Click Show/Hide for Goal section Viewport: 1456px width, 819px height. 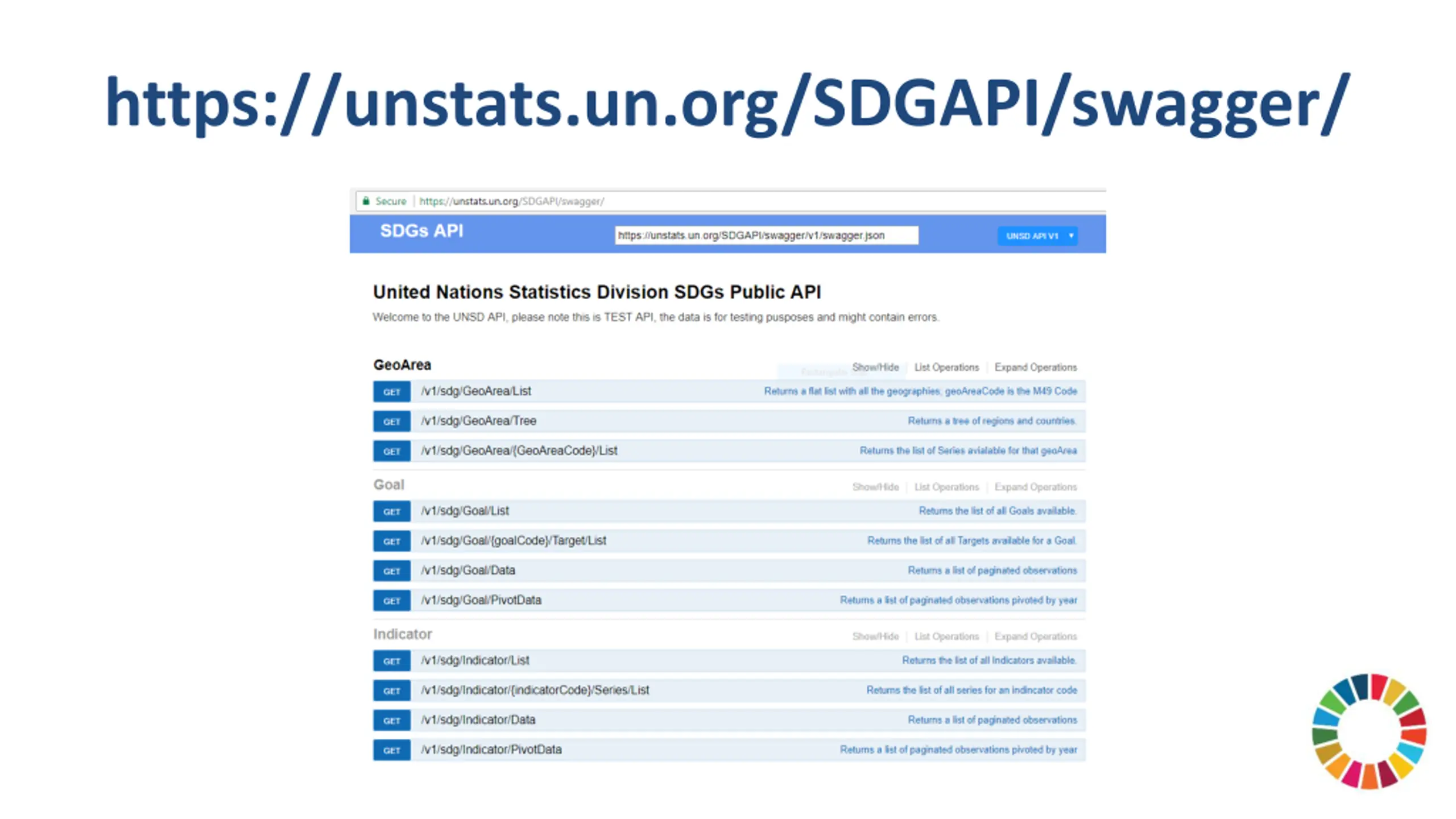875,487
